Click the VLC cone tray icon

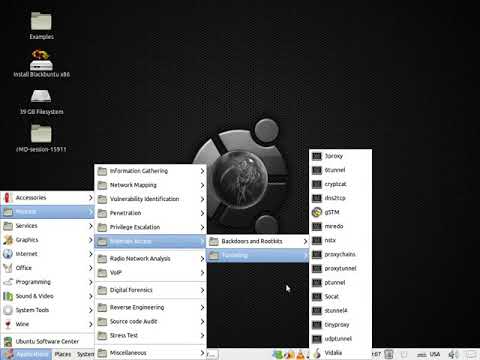click(x=300, y=354)
